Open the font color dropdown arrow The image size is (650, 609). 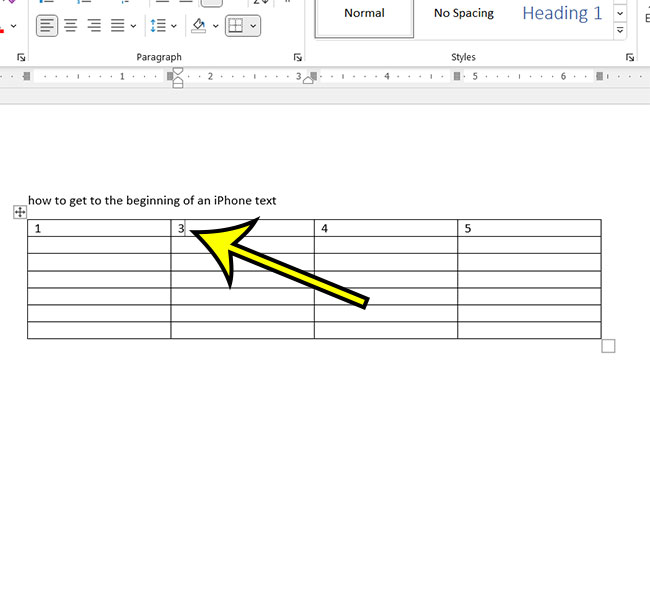[x=14, y=26]
